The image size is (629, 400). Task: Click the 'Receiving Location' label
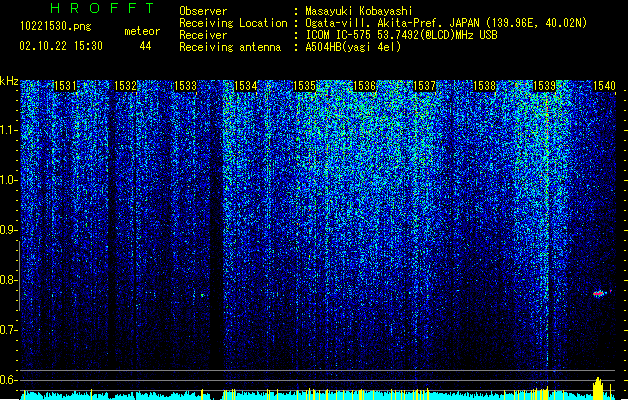pos(233,23)
